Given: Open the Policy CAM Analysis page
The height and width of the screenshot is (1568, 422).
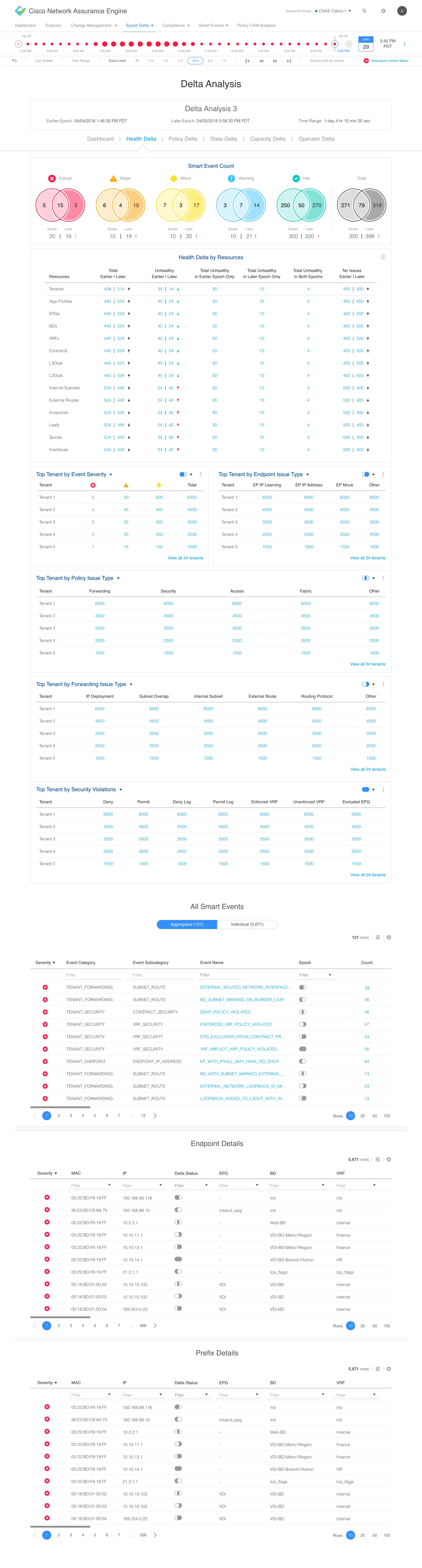Looking at the screenshot, I should (x=257, y=26).
